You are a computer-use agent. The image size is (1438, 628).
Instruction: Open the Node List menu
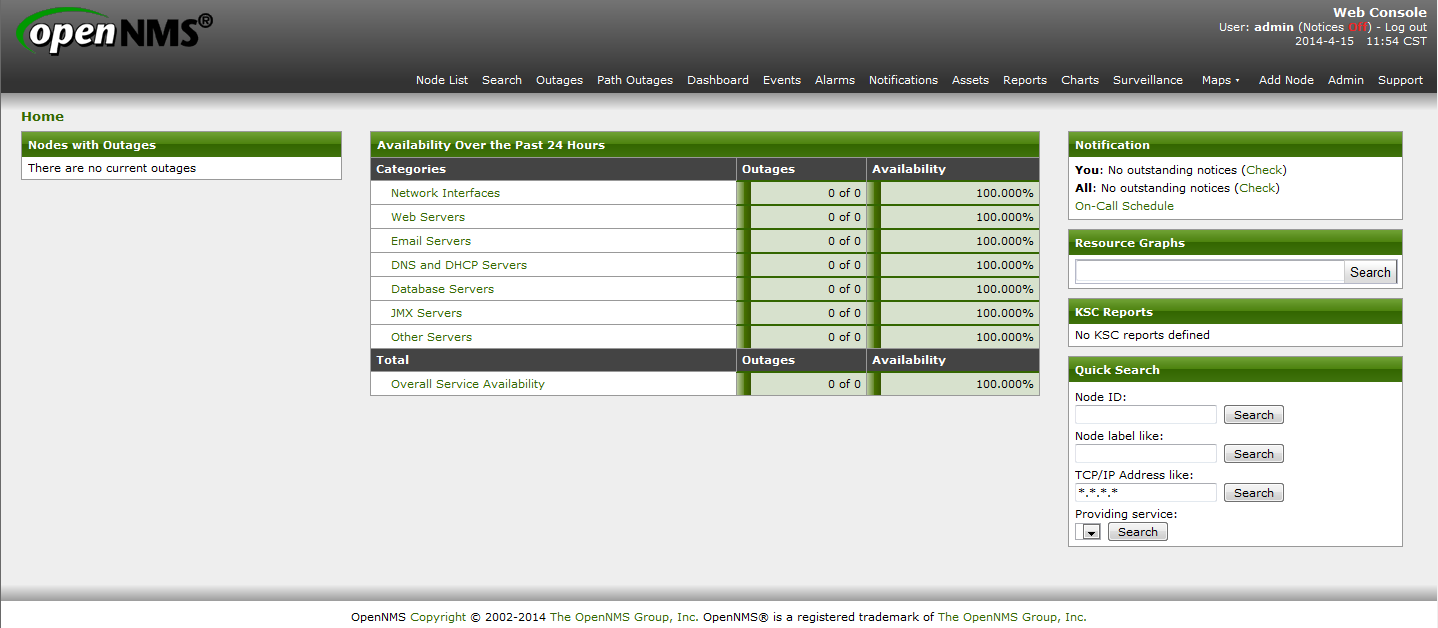[x=442, y=80]
